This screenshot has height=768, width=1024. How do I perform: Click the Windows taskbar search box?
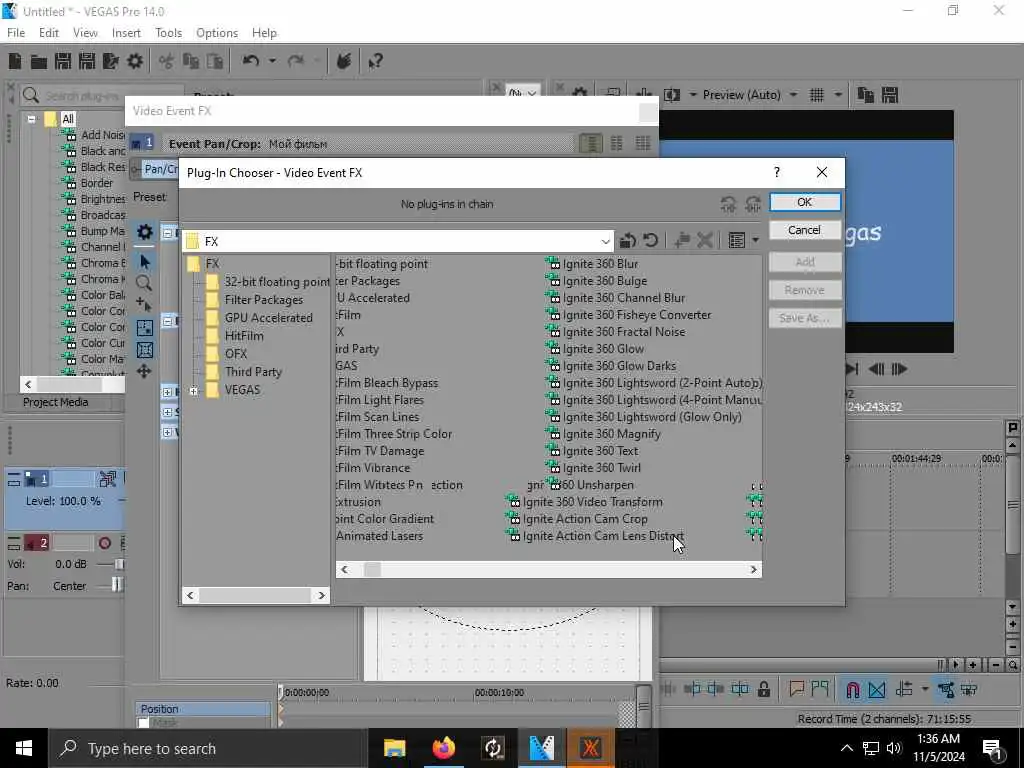(206, 748)
